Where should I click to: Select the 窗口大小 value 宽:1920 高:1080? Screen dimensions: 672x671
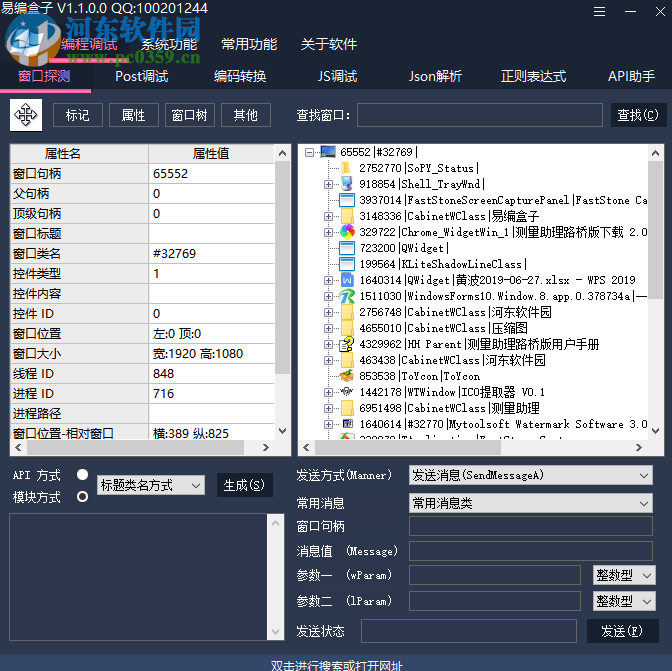pos(211,354)
